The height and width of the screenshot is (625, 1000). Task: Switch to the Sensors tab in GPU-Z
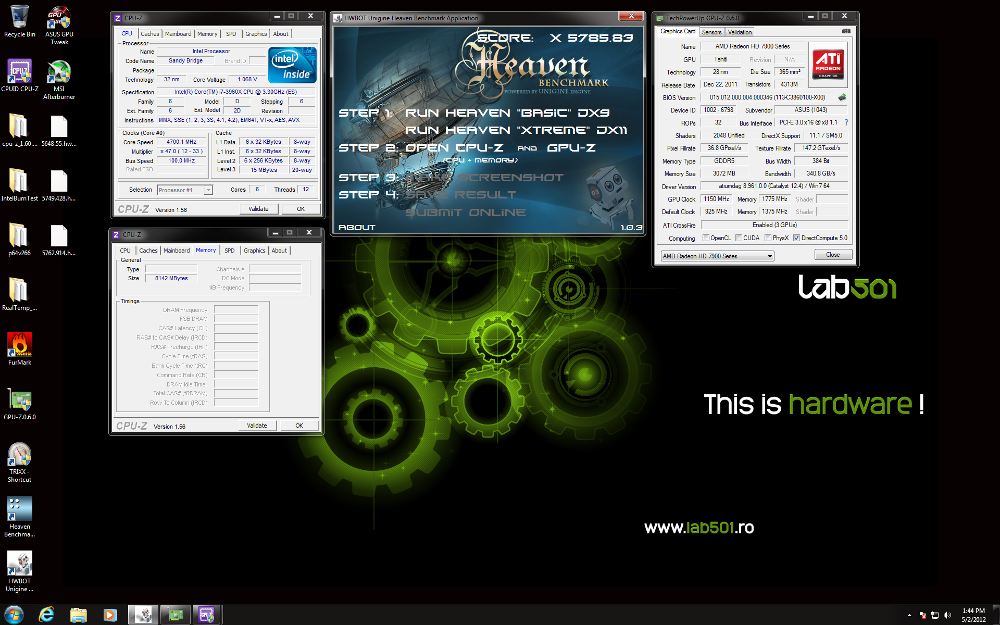click(711, 31)
